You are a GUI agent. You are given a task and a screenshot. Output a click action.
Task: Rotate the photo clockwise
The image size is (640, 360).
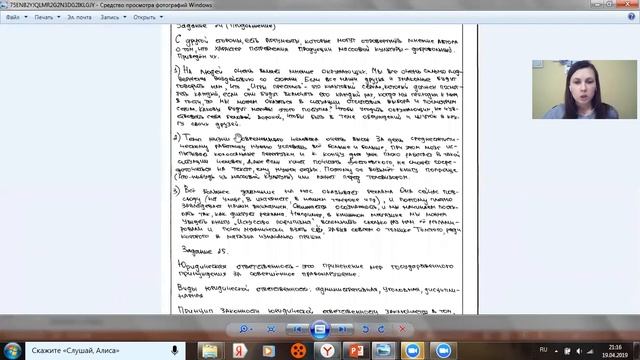point(381,329)
